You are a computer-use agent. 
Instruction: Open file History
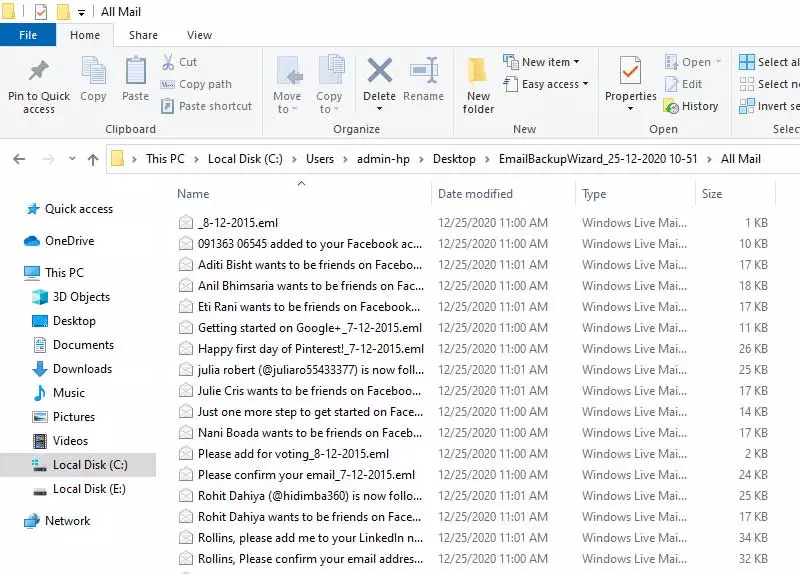[x=691, y=106]
